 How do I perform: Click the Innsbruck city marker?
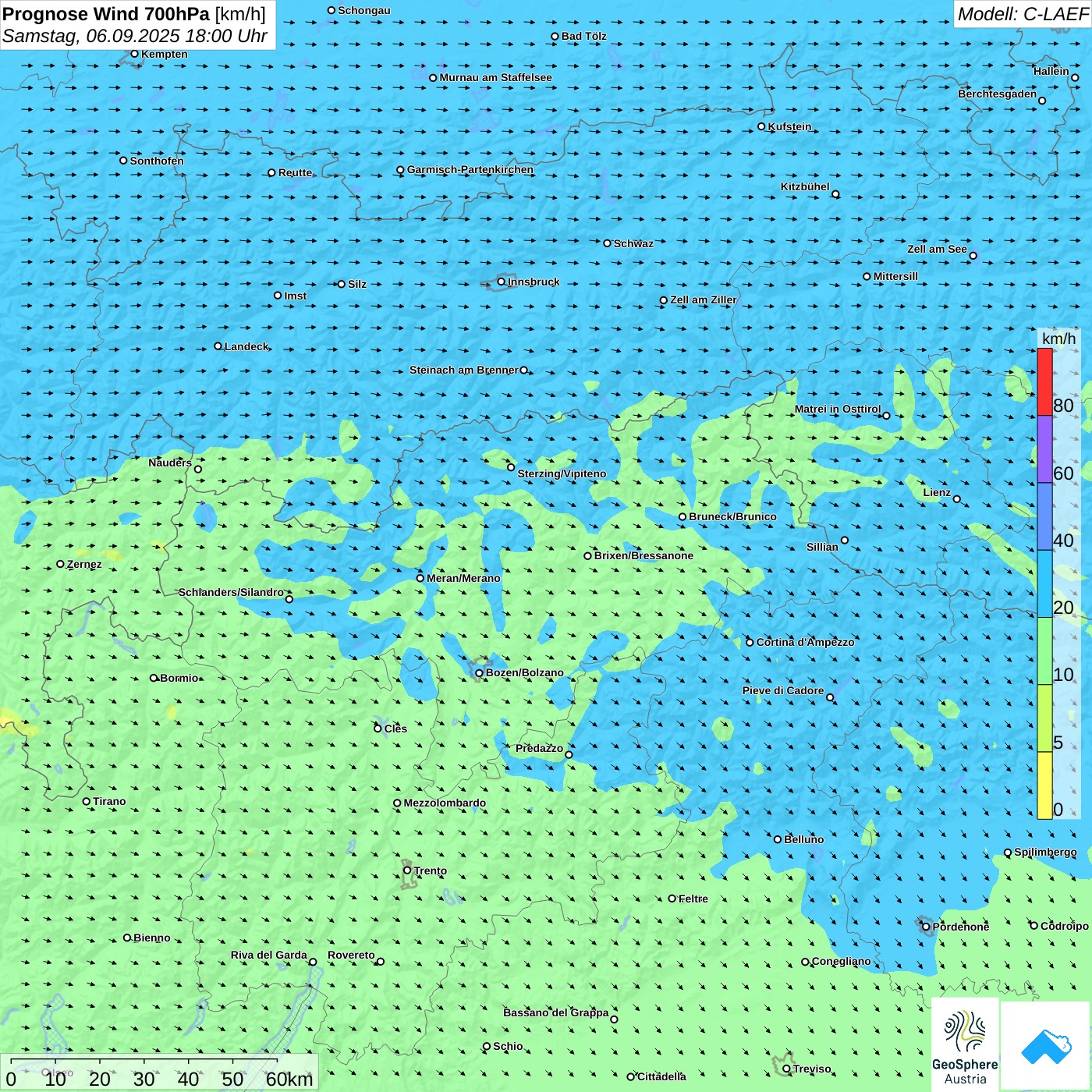pyautogui.click(x=501, y=282)
